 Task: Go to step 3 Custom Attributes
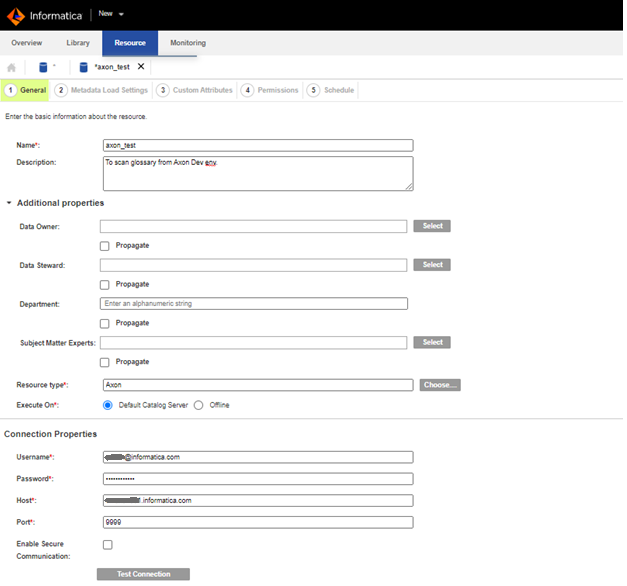[x=194, y=90]
